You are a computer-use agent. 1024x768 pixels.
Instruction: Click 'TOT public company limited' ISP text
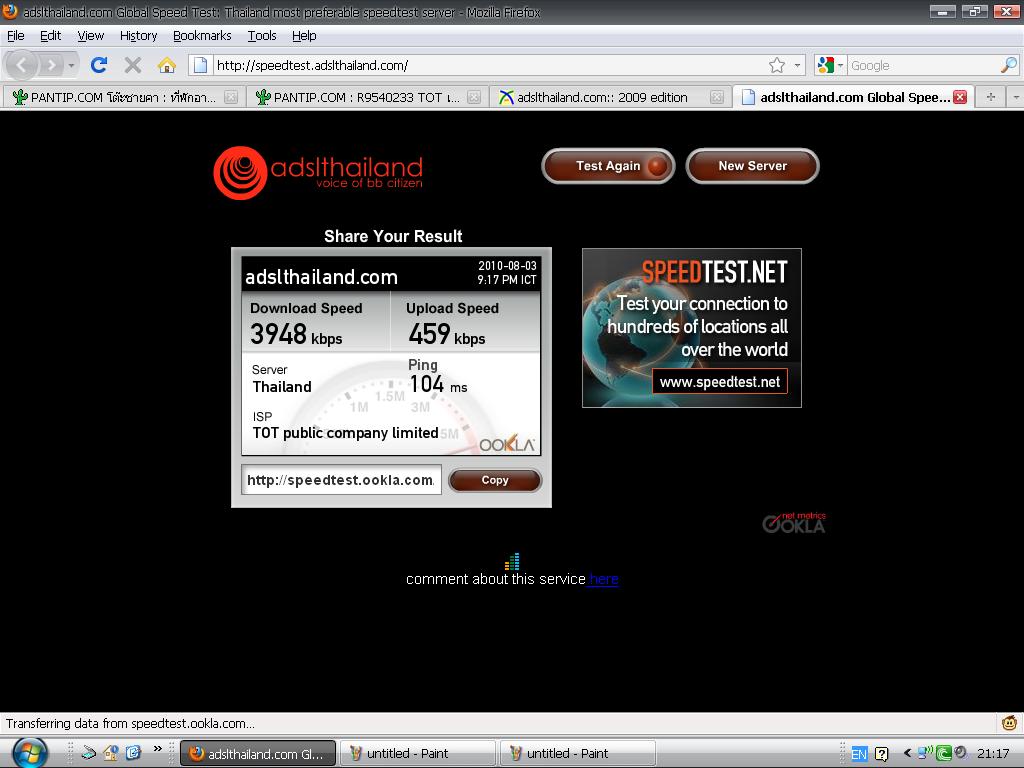(345, 432)
